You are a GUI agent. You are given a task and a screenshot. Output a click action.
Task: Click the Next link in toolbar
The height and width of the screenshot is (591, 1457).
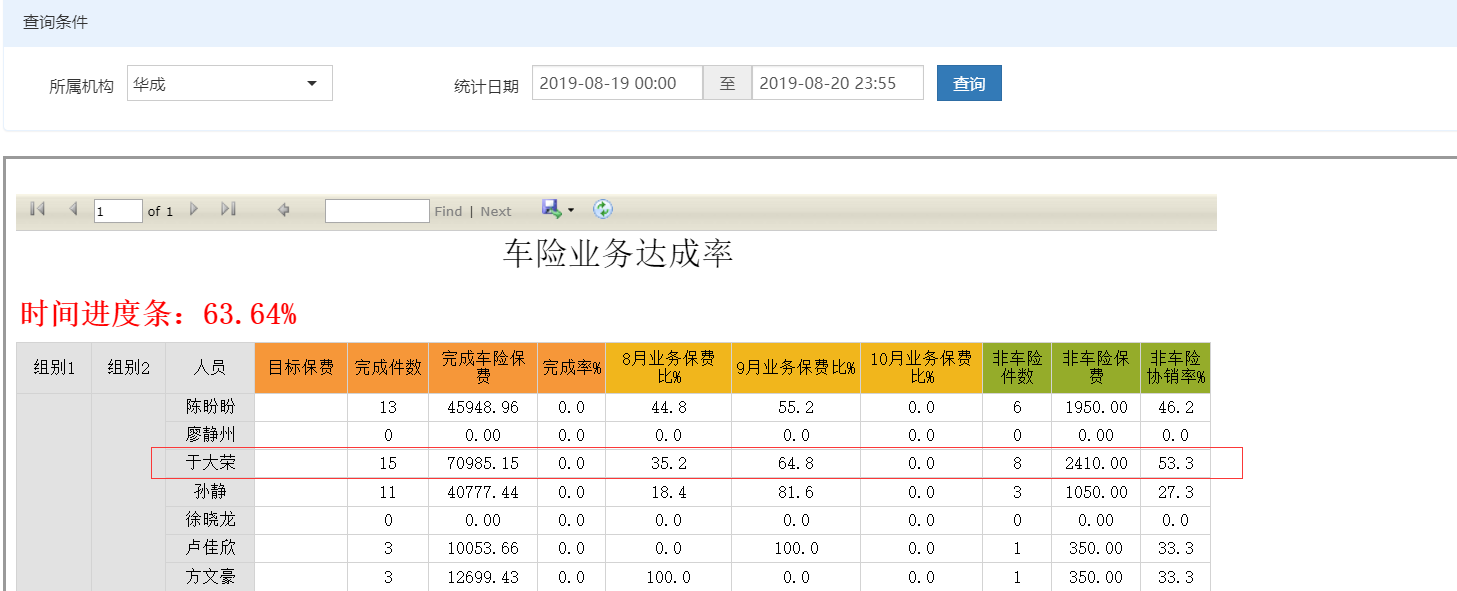(495, 211)
